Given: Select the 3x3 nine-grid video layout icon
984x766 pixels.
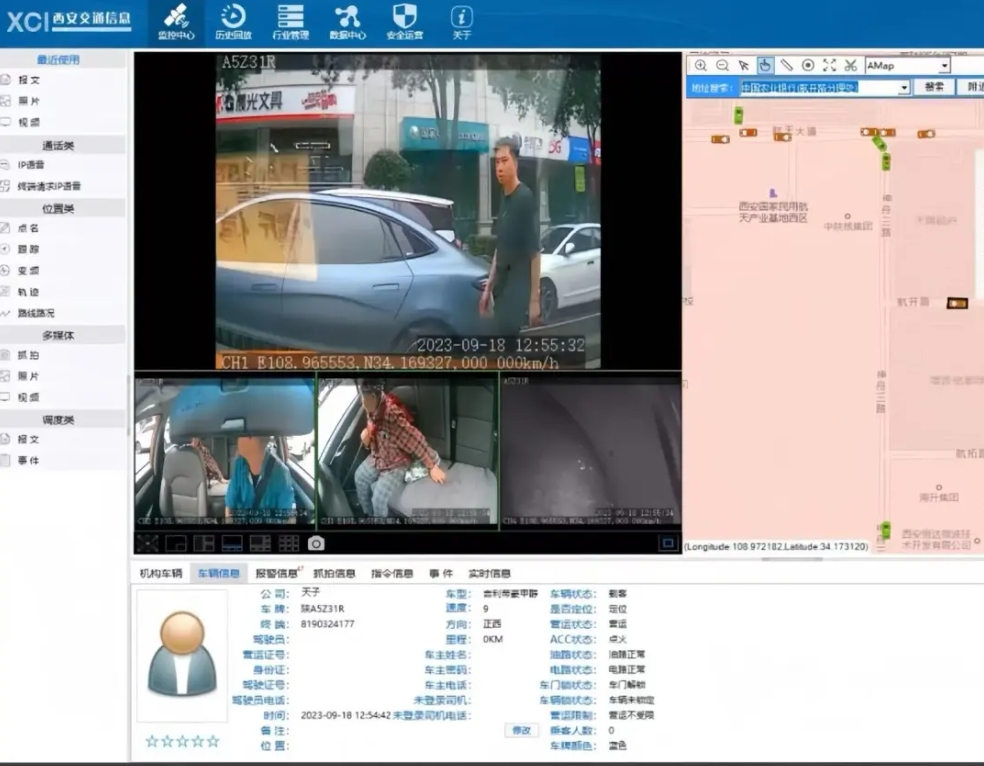Looking at the screenshot, I should click(x=289, y=543).
